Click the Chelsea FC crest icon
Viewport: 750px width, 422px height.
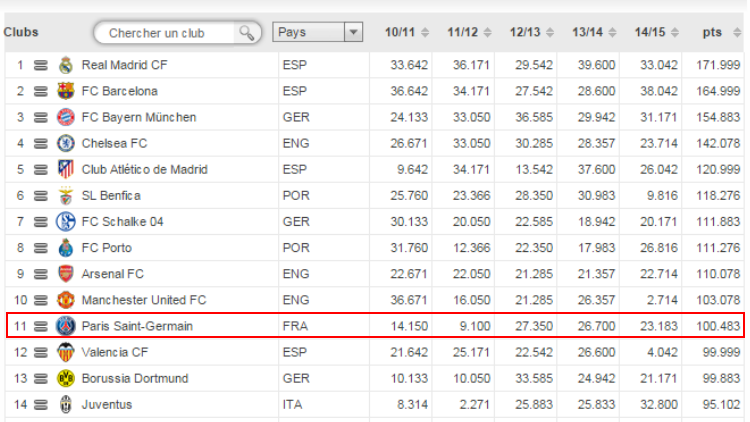[x=66, y=143]
